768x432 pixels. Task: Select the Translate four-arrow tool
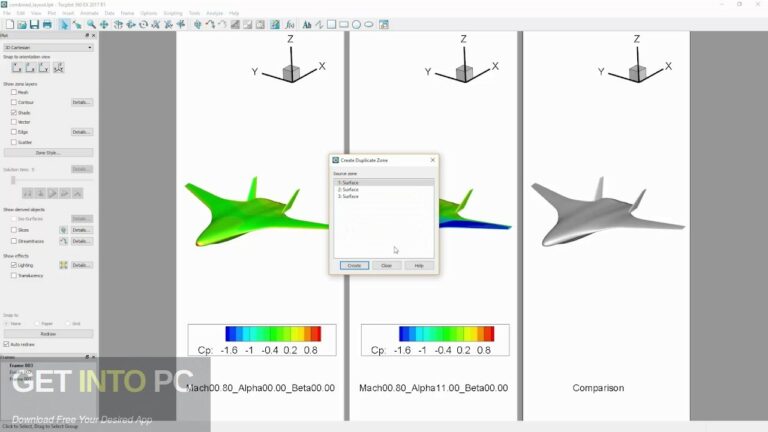(104, 24)
